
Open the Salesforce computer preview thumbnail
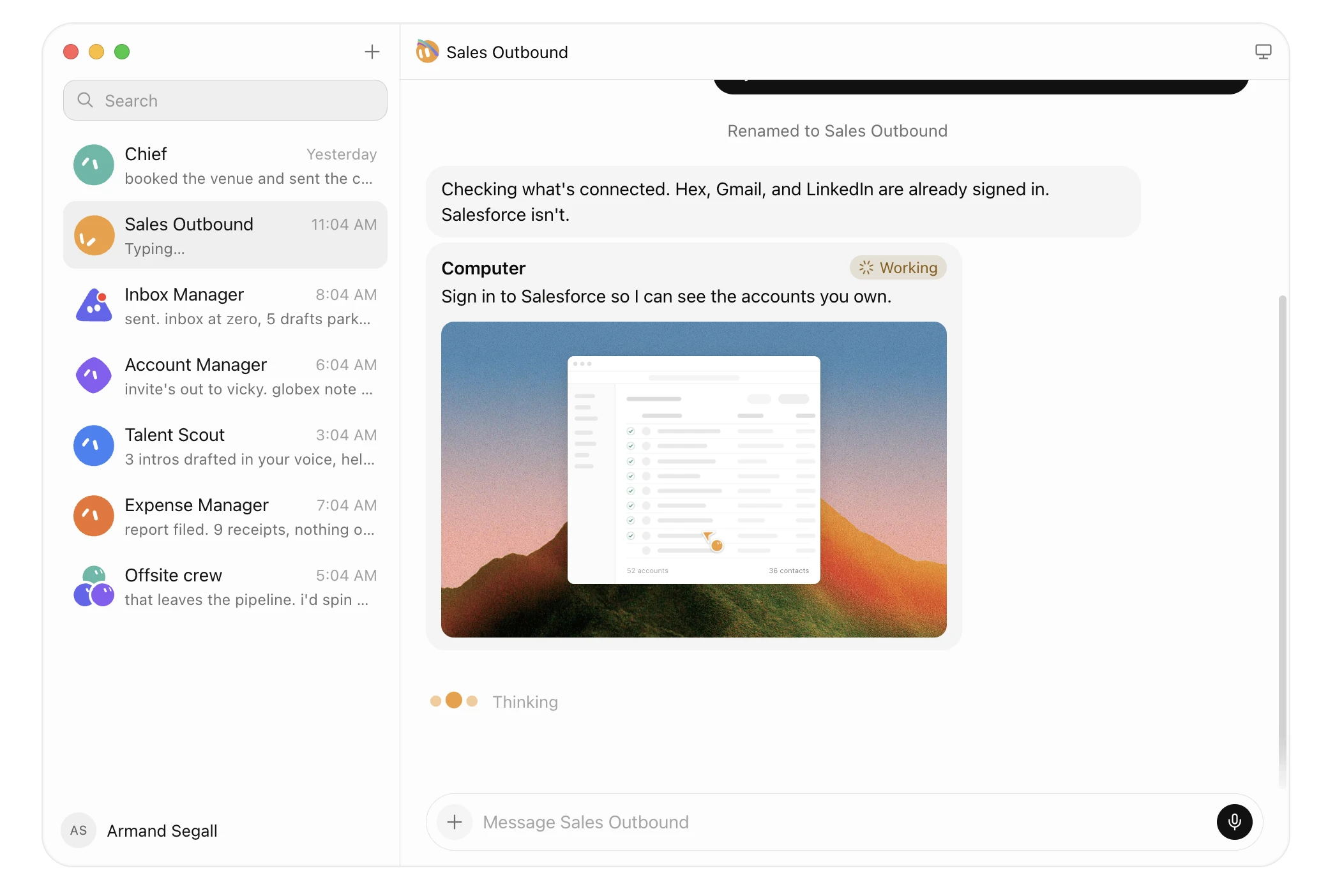[x=694, y=479]
